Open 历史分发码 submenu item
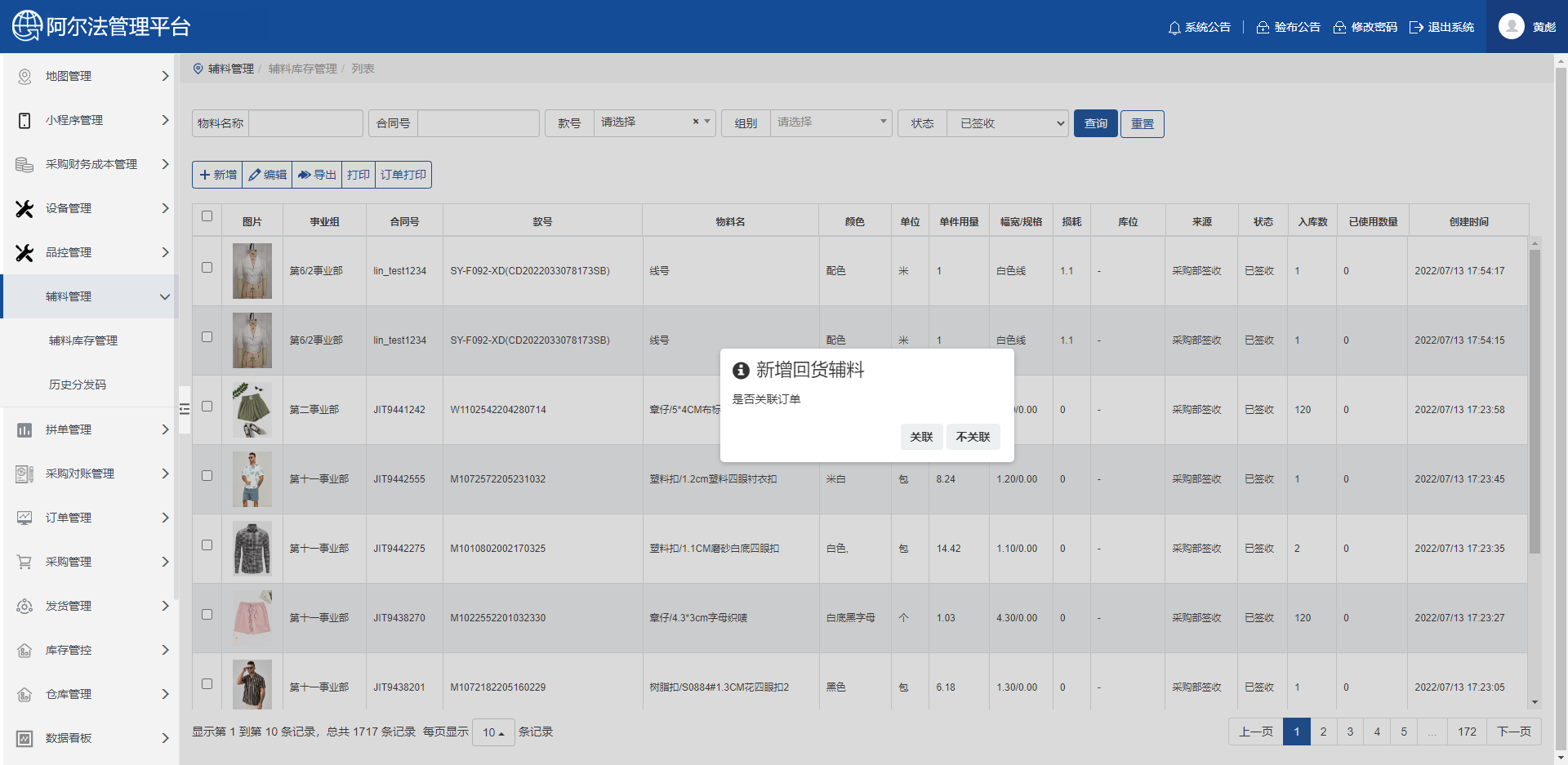This screenshot has height=765, width=1568. [x=78, y=385]
